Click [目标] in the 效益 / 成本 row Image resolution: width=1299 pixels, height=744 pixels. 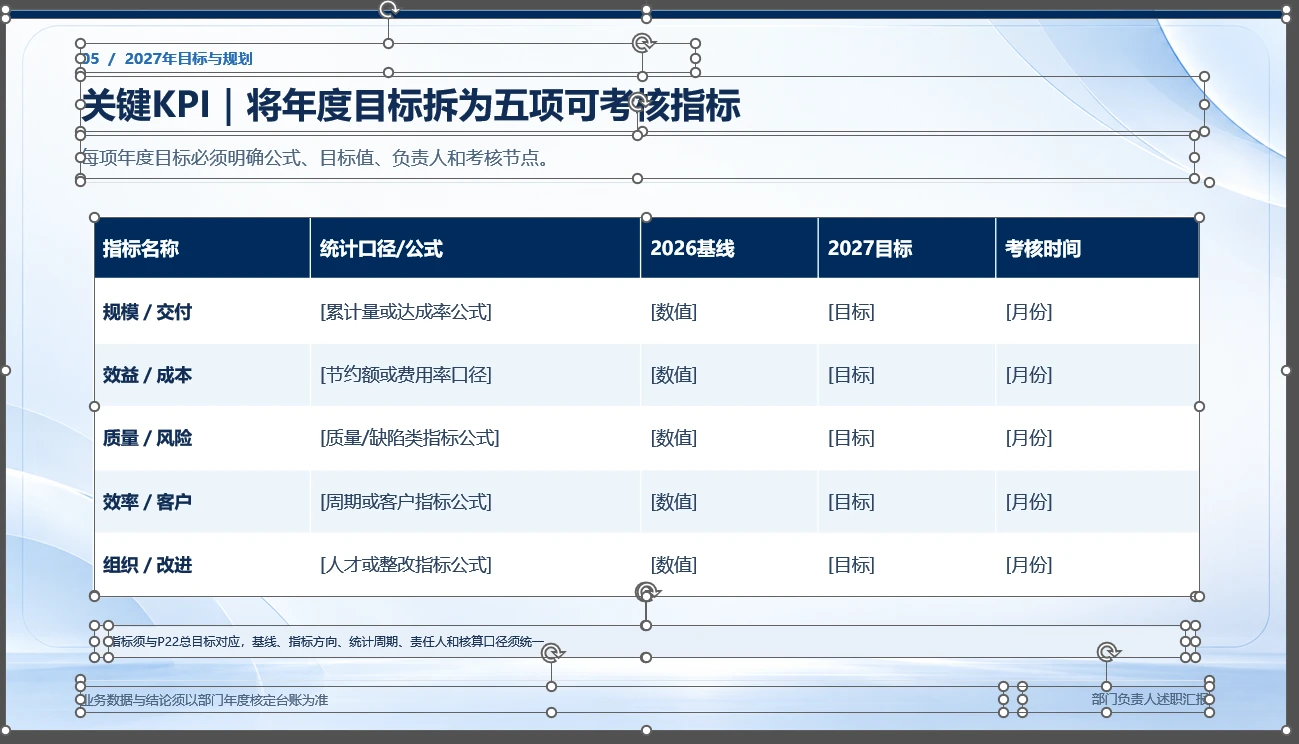[851, 375]
